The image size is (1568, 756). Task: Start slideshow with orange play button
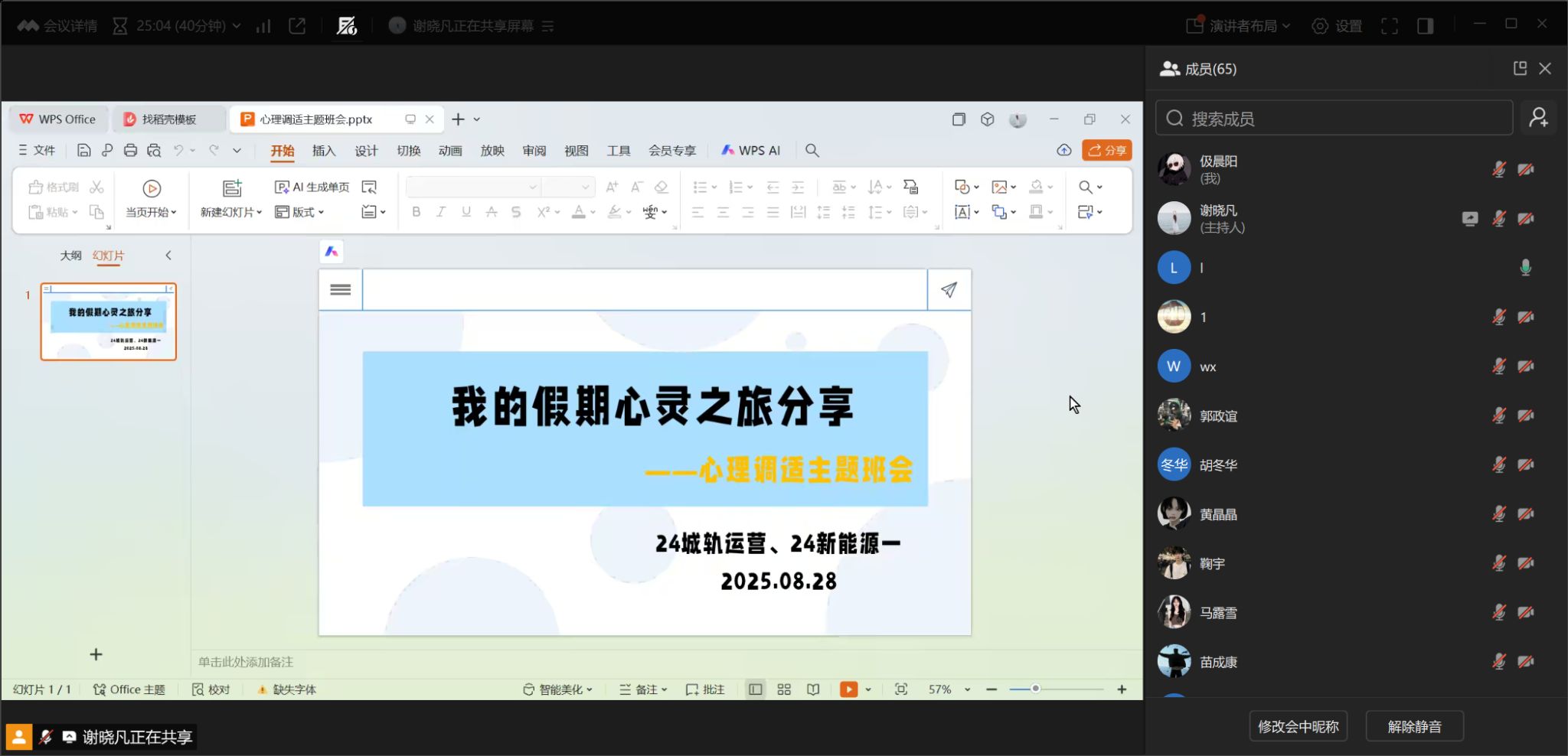pyautogui.click(x=848, y=689)
